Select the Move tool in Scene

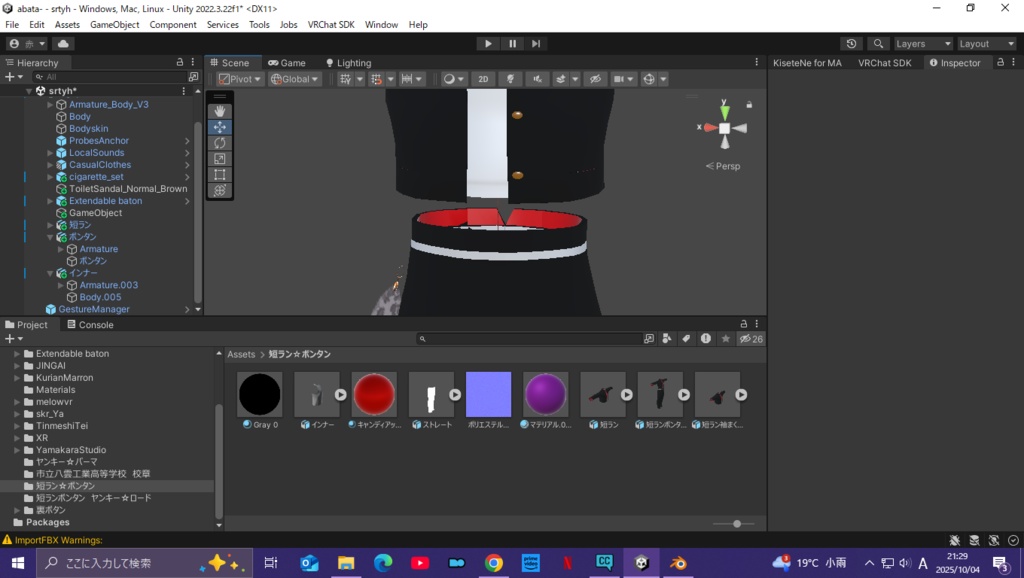[219, 127]
